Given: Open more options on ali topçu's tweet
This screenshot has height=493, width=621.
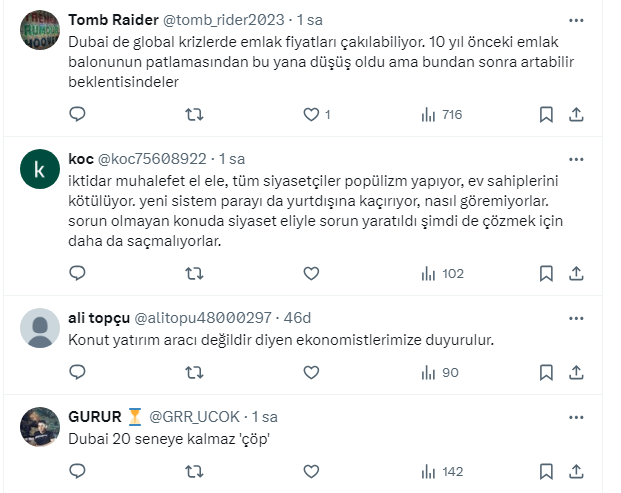Looking at the screenshot, I should pos(576,318).
